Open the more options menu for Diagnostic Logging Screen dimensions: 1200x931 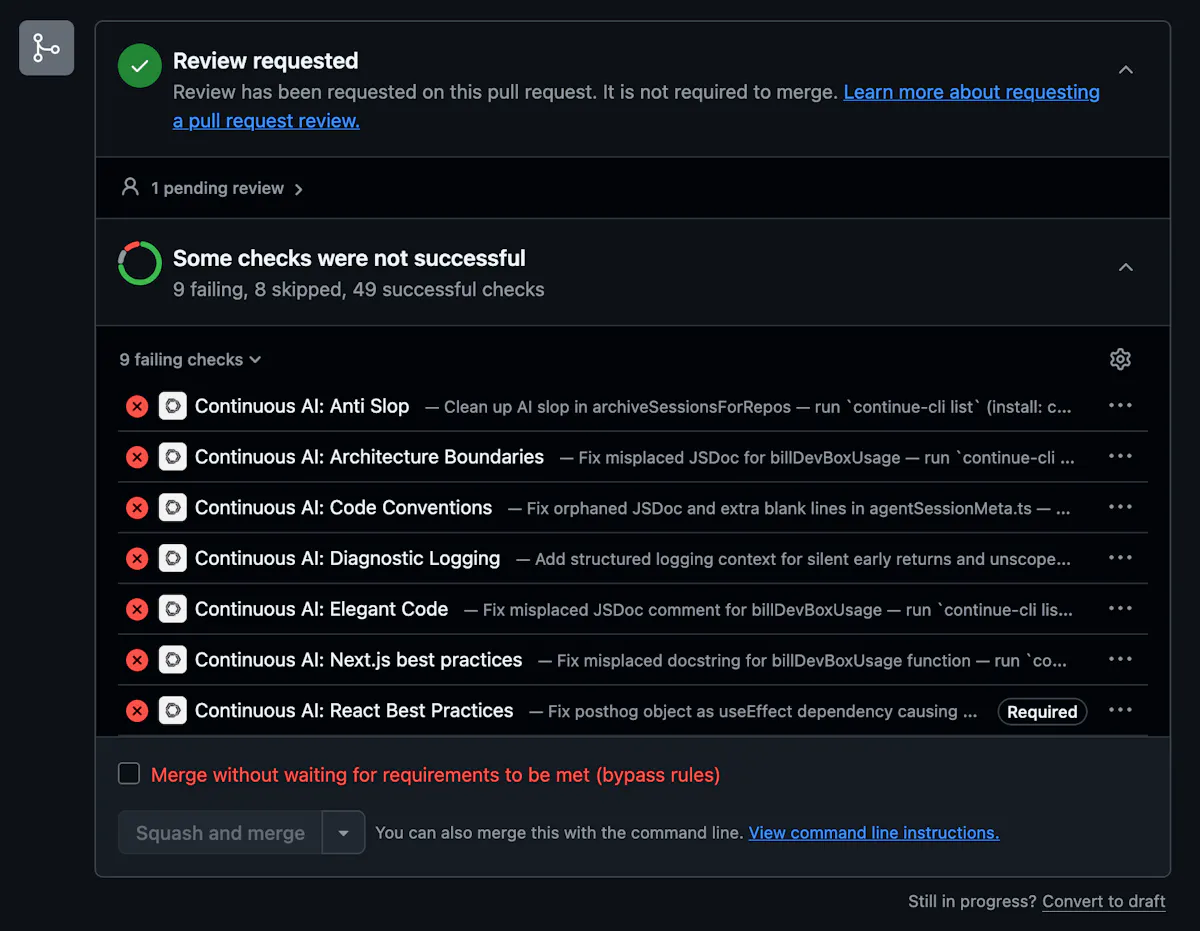pyautogui.click(x=1120, y=558)
